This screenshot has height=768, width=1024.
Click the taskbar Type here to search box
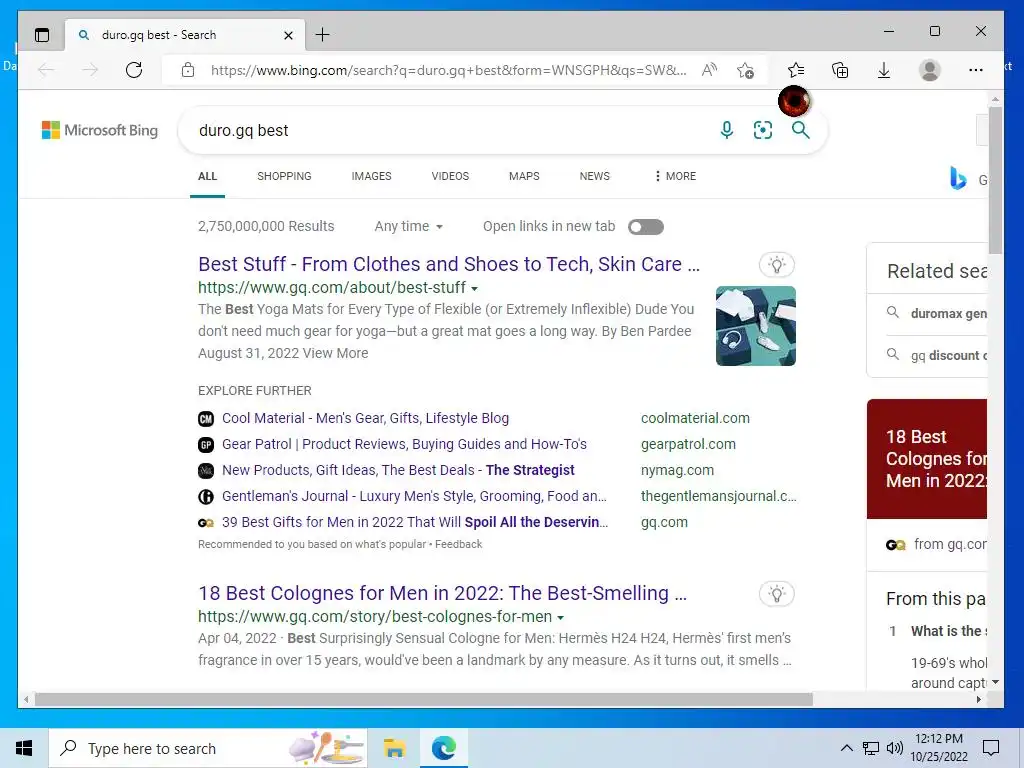(x=208, y=748)
